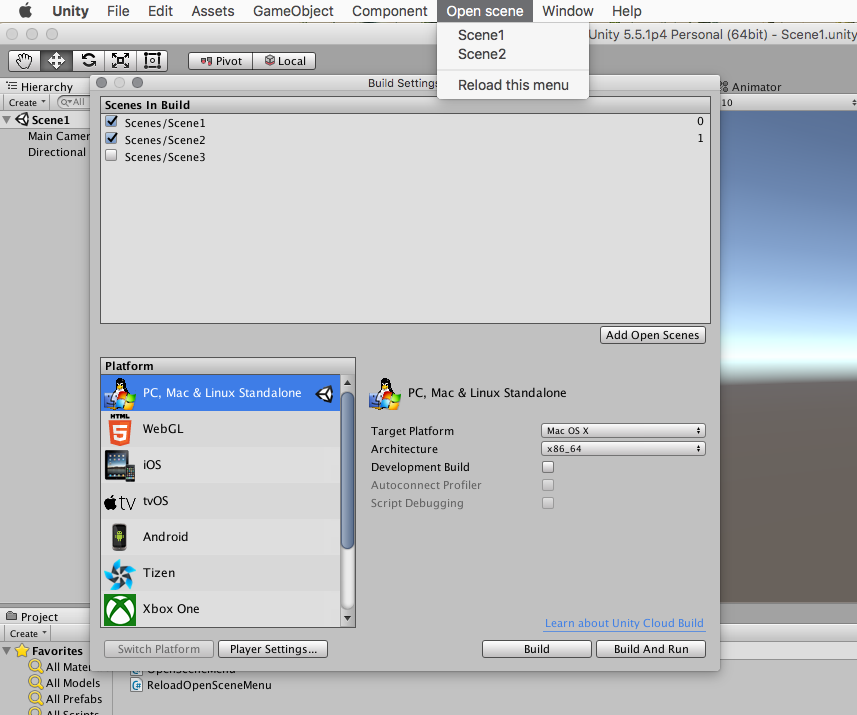Viewport: 857px width, 715px height.
Task: Enable Development Build checkbox
Action: click(548, 467)
